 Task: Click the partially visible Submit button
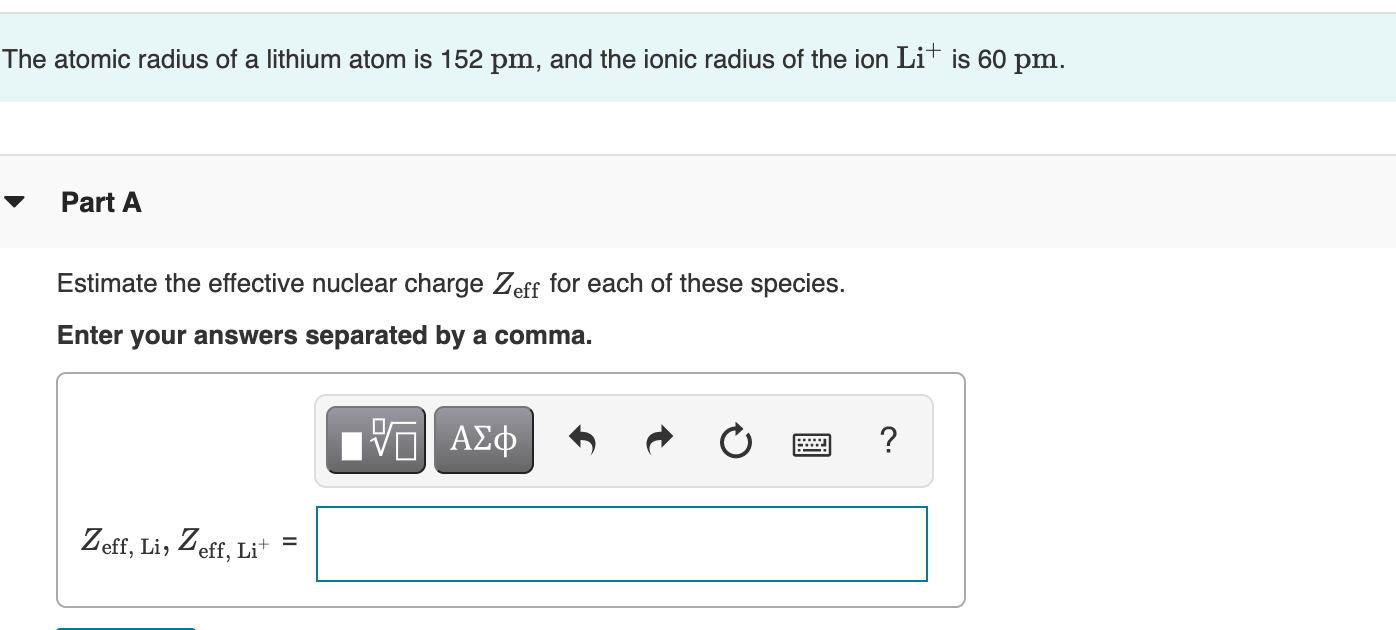(x=125, y=628)
